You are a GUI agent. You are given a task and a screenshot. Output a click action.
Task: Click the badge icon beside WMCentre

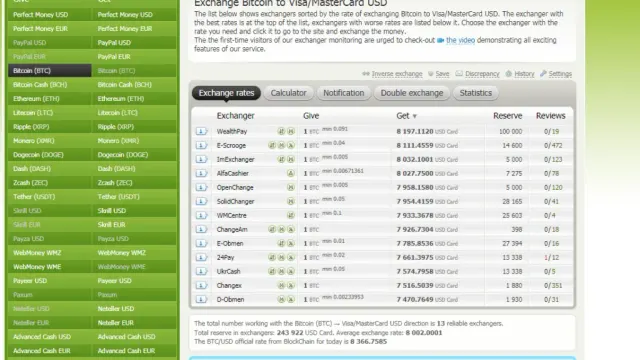coord(291,215)
